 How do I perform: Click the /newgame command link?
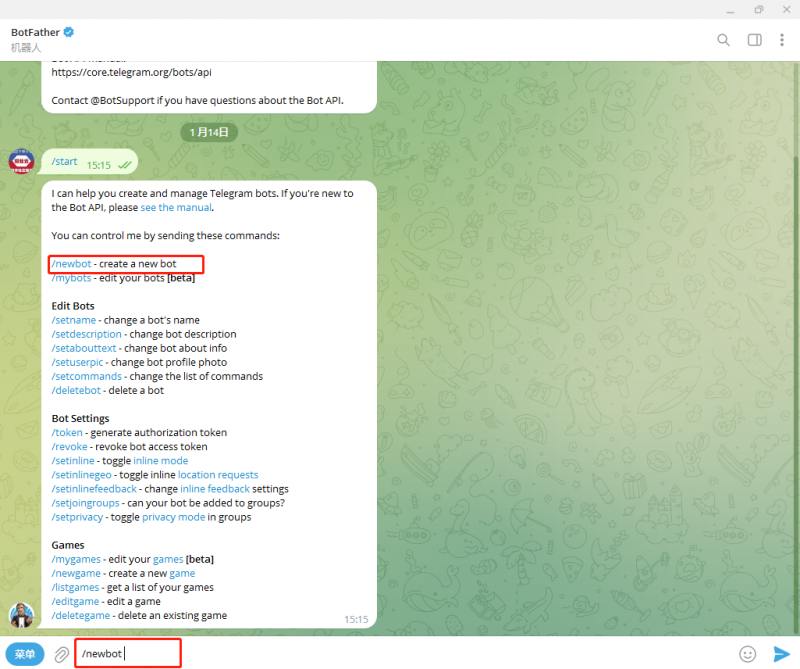(76, 574)
